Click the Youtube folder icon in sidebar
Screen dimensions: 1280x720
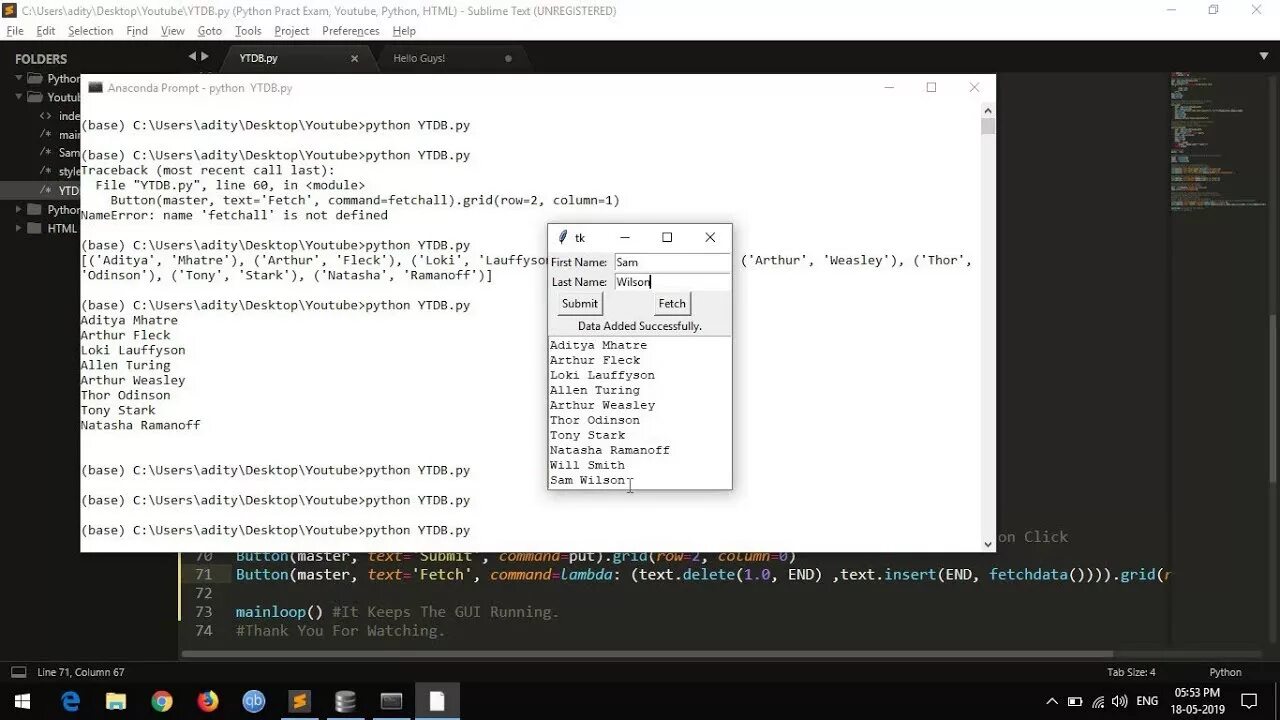tap(36, 97)
